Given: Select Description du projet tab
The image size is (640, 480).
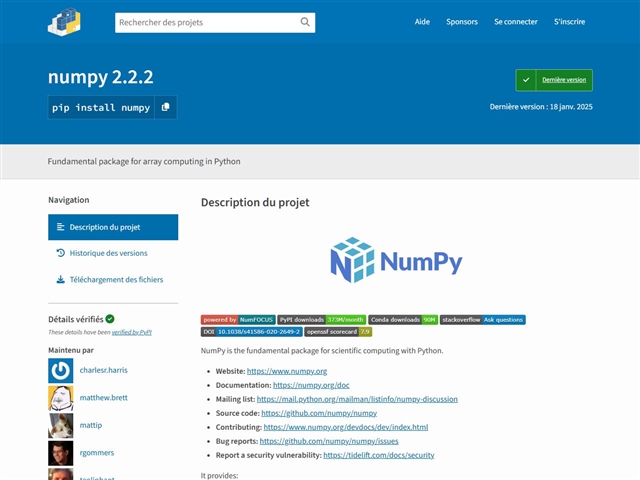Looking at the screenshot, I should 113,227.
